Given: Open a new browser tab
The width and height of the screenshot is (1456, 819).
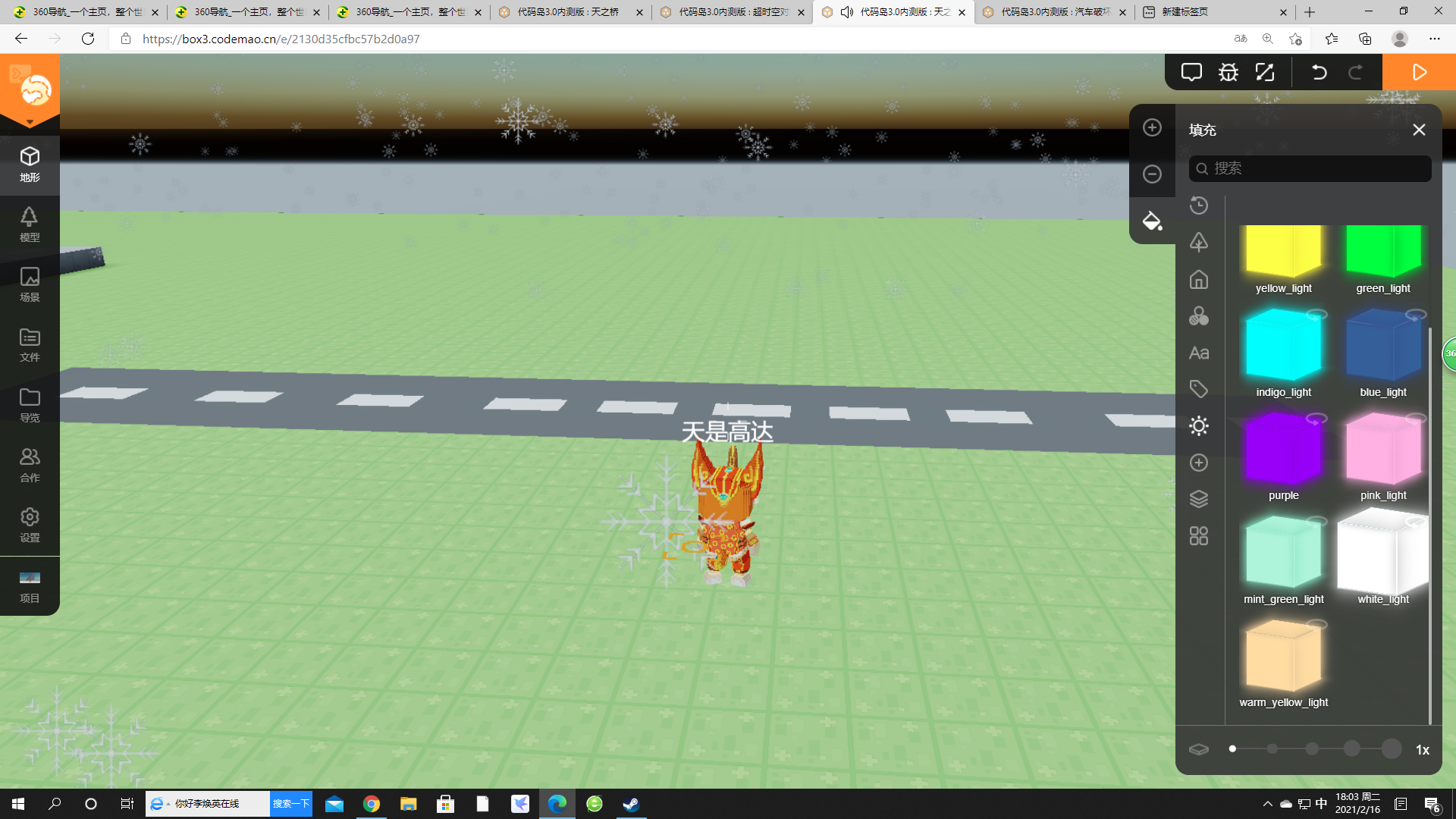Looking at the screenshot, I should click(x=1310, y=12).
